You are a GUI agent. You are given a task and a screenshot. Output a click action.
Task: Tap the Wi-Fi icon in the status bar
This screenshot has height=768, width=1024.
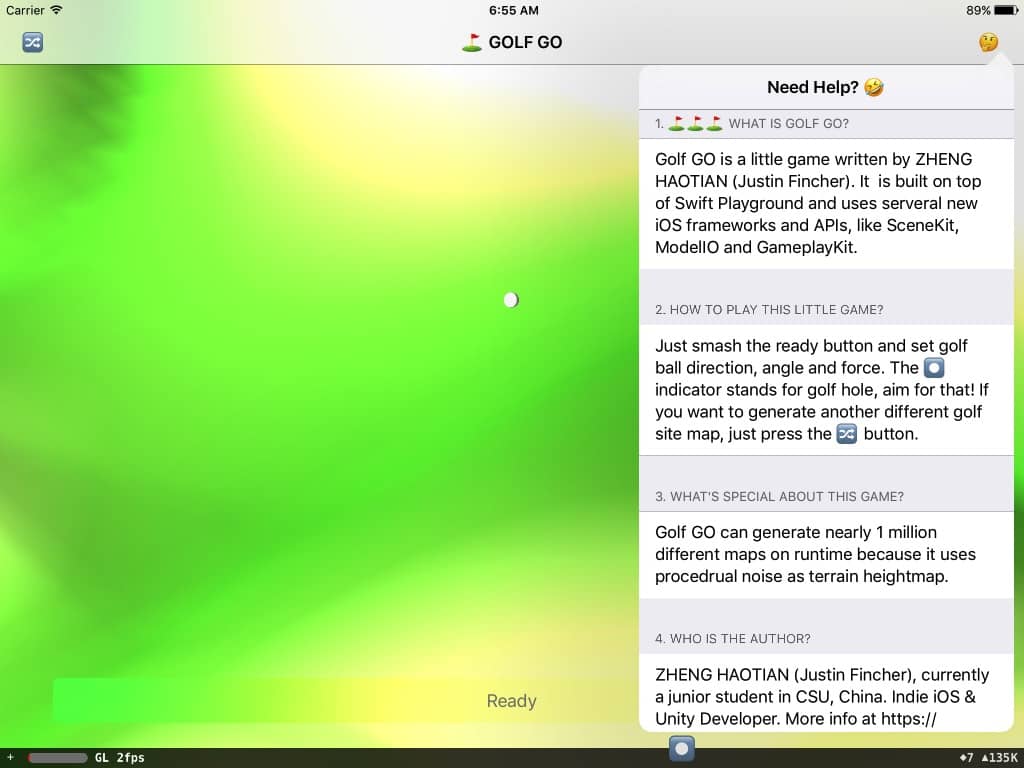click(x=57, y=10)
